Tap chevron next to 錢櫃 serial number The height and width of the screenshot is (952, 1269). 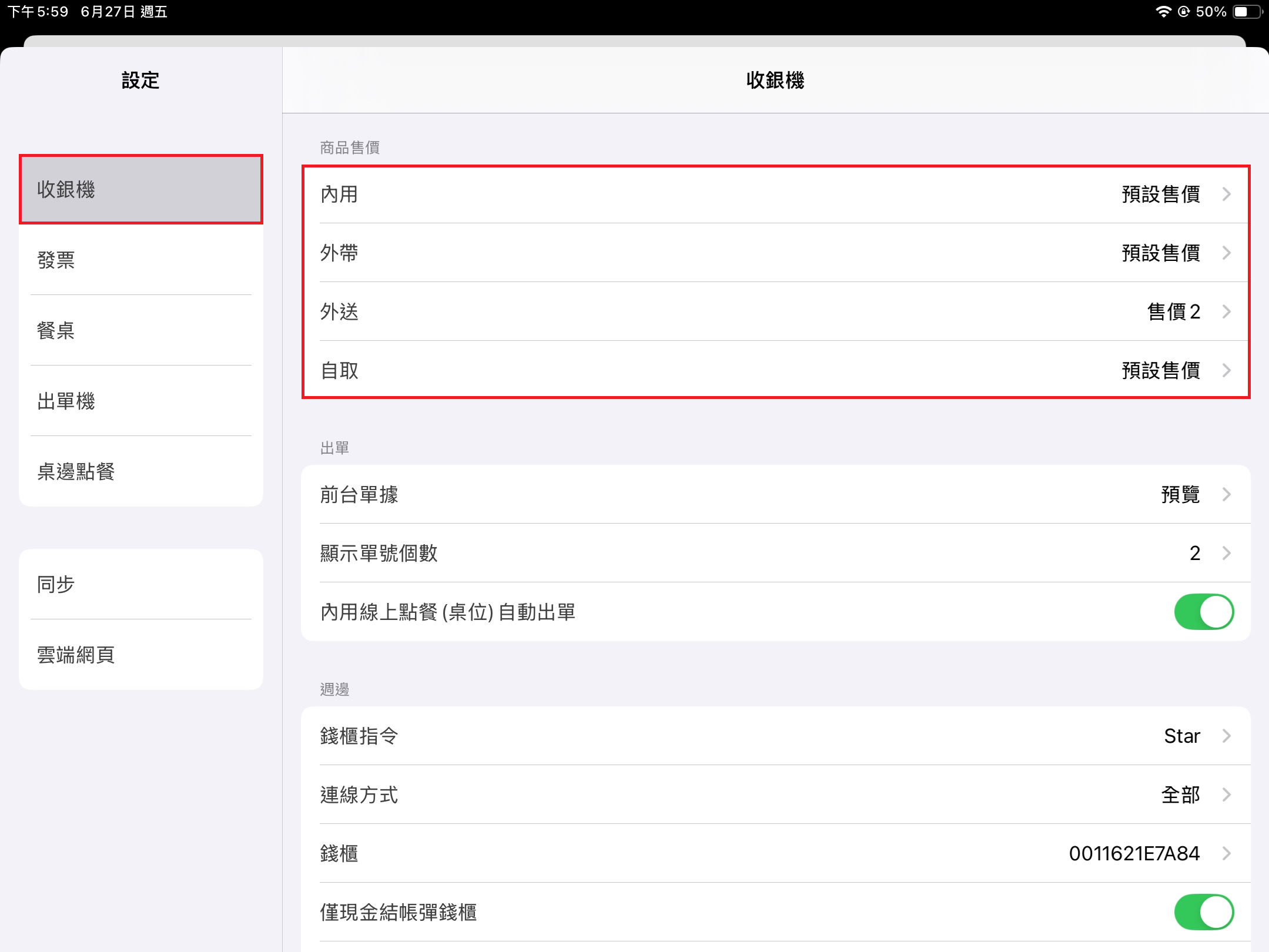(x=1226, y=853)
